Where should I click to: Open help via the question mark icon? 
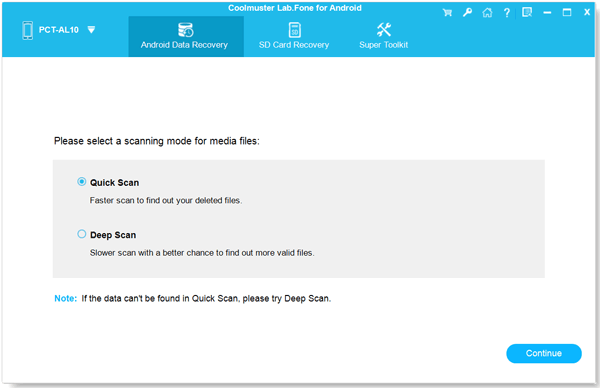(x=507, y=13)
